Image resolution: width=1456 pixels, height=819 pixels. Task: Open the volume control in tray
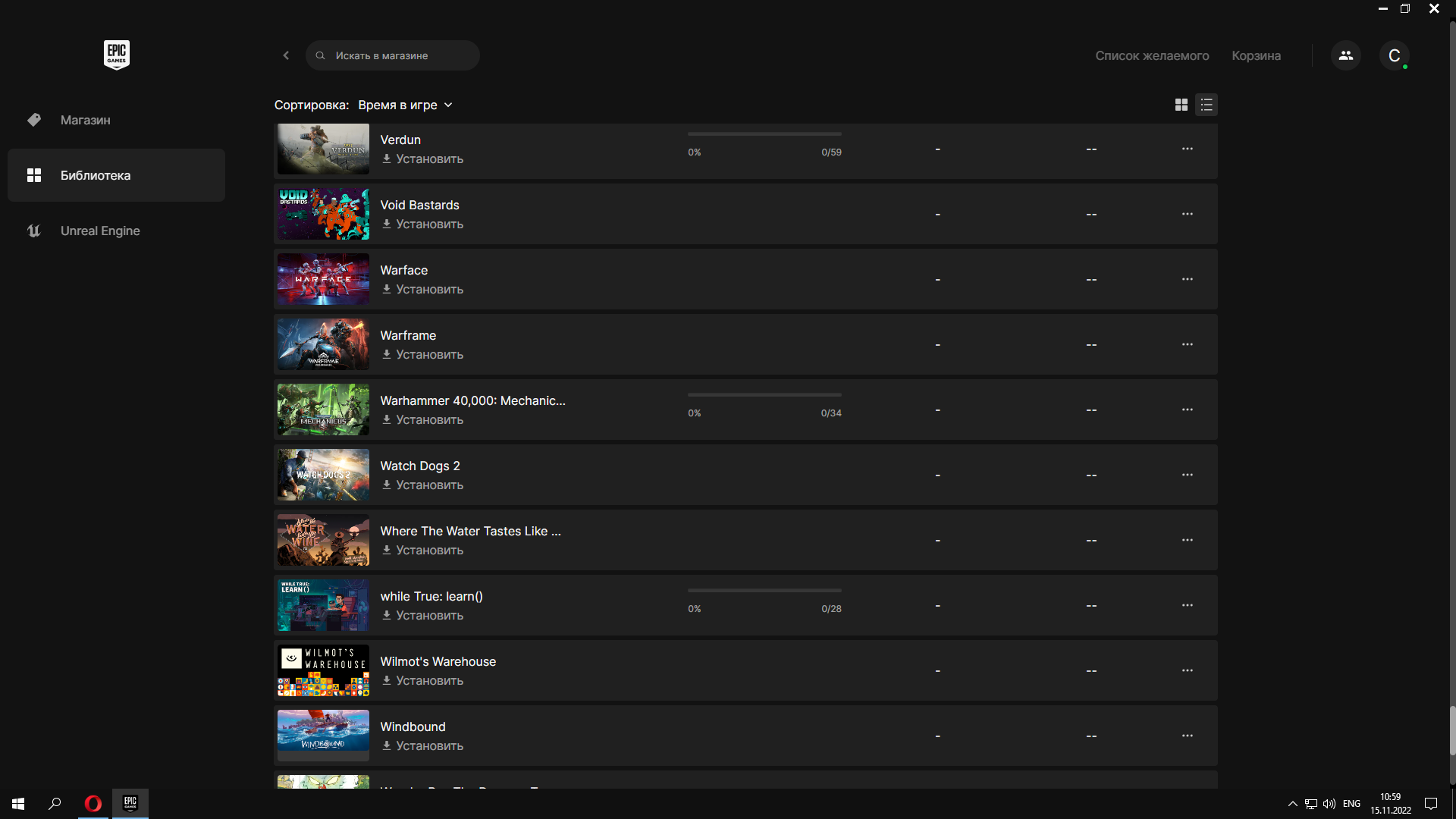point(1329,804)
